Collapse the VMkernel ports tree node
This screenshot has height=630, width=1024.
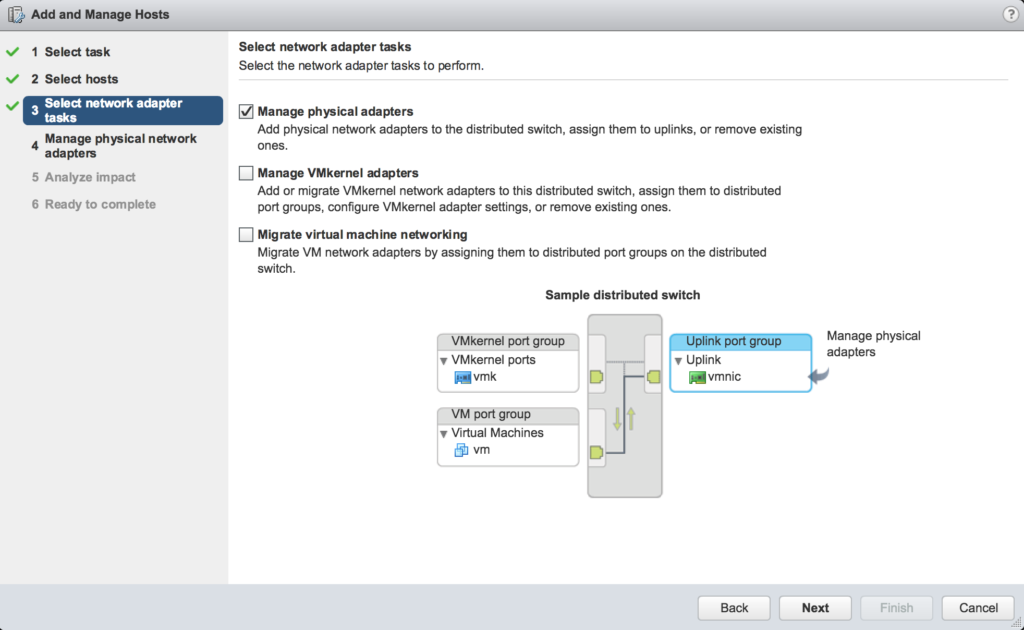point(443,361)
